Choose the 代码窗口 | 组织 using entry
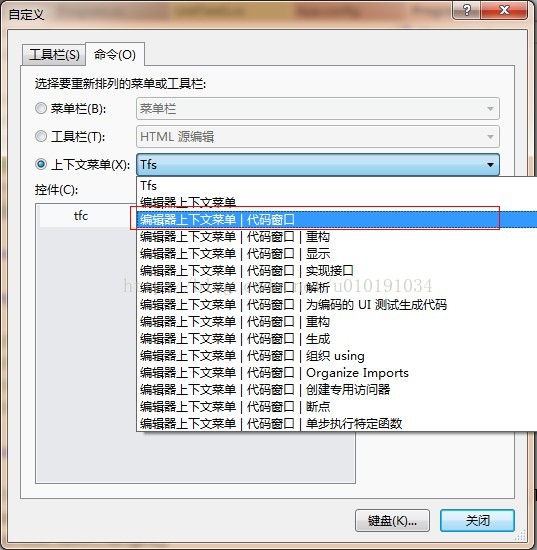This screenshot has height=550, width=537. pyautogui.click(x=337, y=356)
